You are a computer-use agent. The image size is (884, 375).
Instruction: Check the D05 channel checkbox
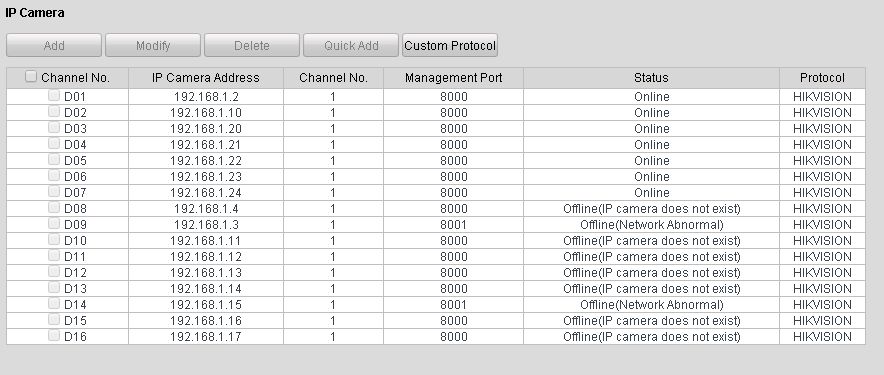pos(54,160)
